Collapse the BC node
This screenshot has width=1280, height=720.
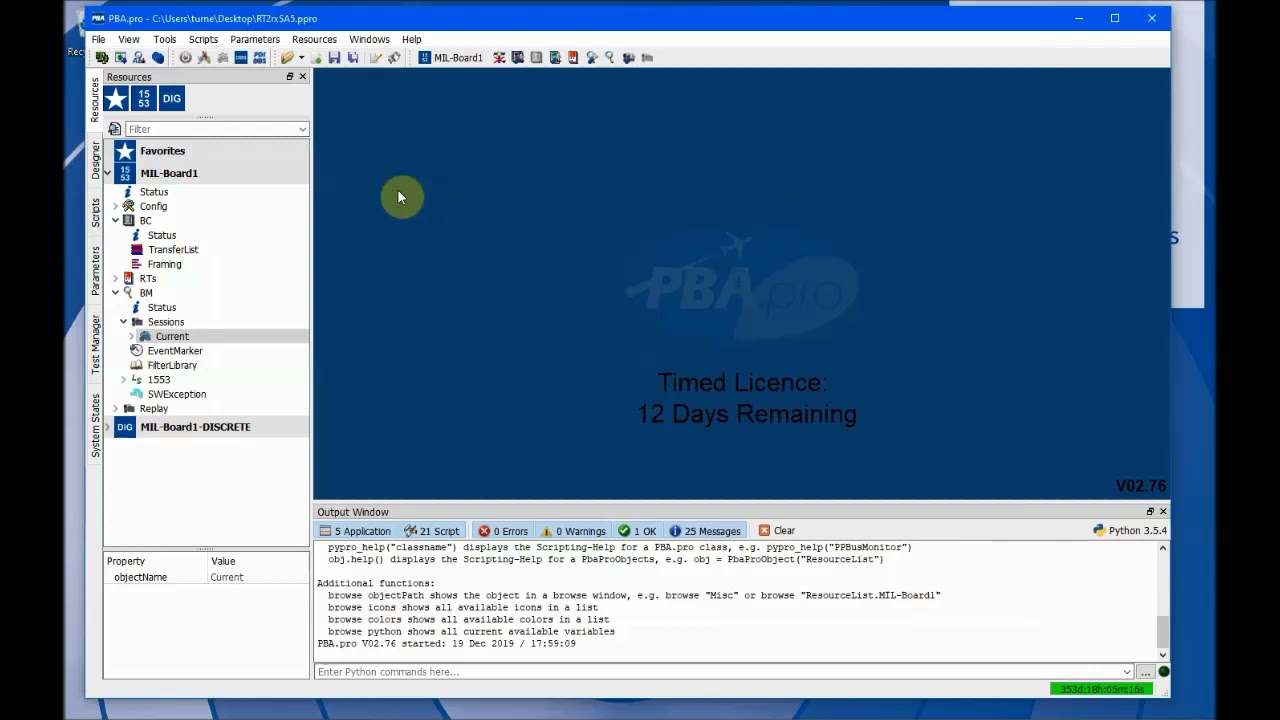tap(115, 221)
